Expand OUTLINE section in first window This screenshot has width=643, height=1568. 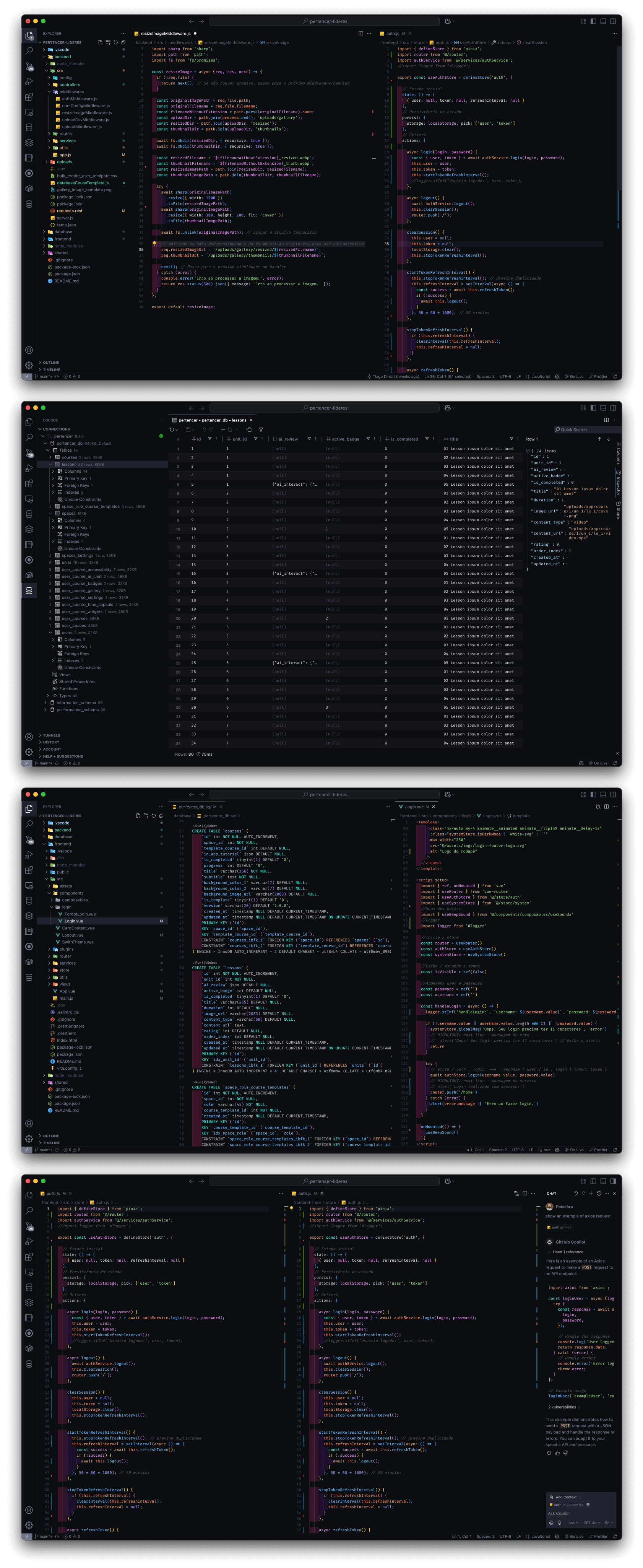coord(51,363)
